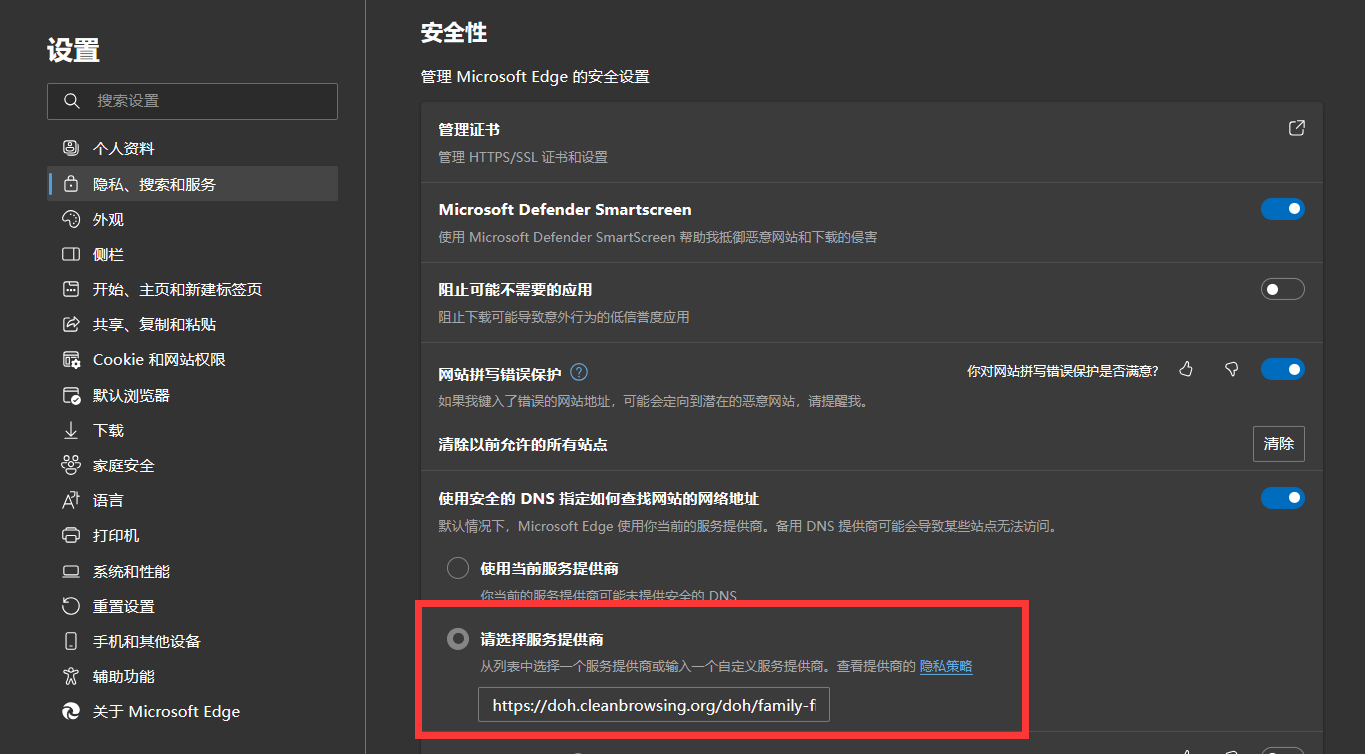This screenshot has width=1365, height=754.
Task: Choose the 请选择服务提供商 radio option
Action: 457,639
